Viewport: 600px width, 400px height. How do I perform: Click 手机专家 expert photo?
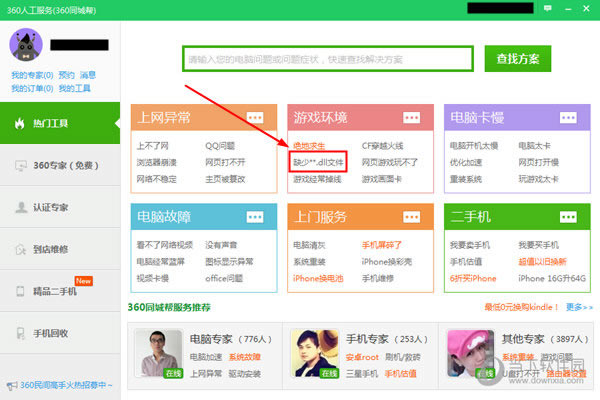pyautogui.click(x=315, y=354)
